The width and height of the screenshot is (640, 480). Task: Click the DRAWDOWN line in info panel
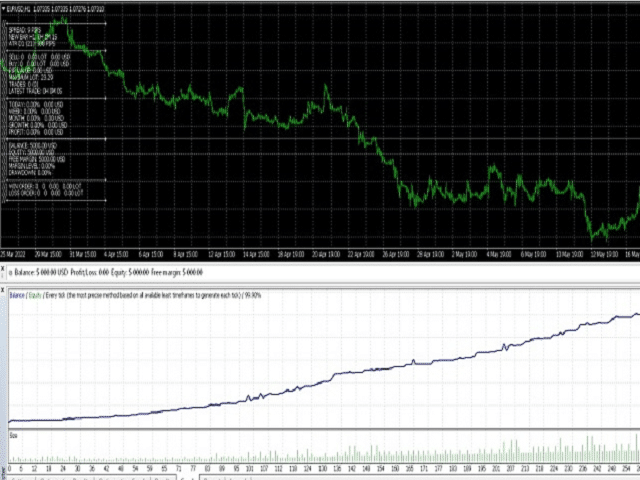point(30,173)
